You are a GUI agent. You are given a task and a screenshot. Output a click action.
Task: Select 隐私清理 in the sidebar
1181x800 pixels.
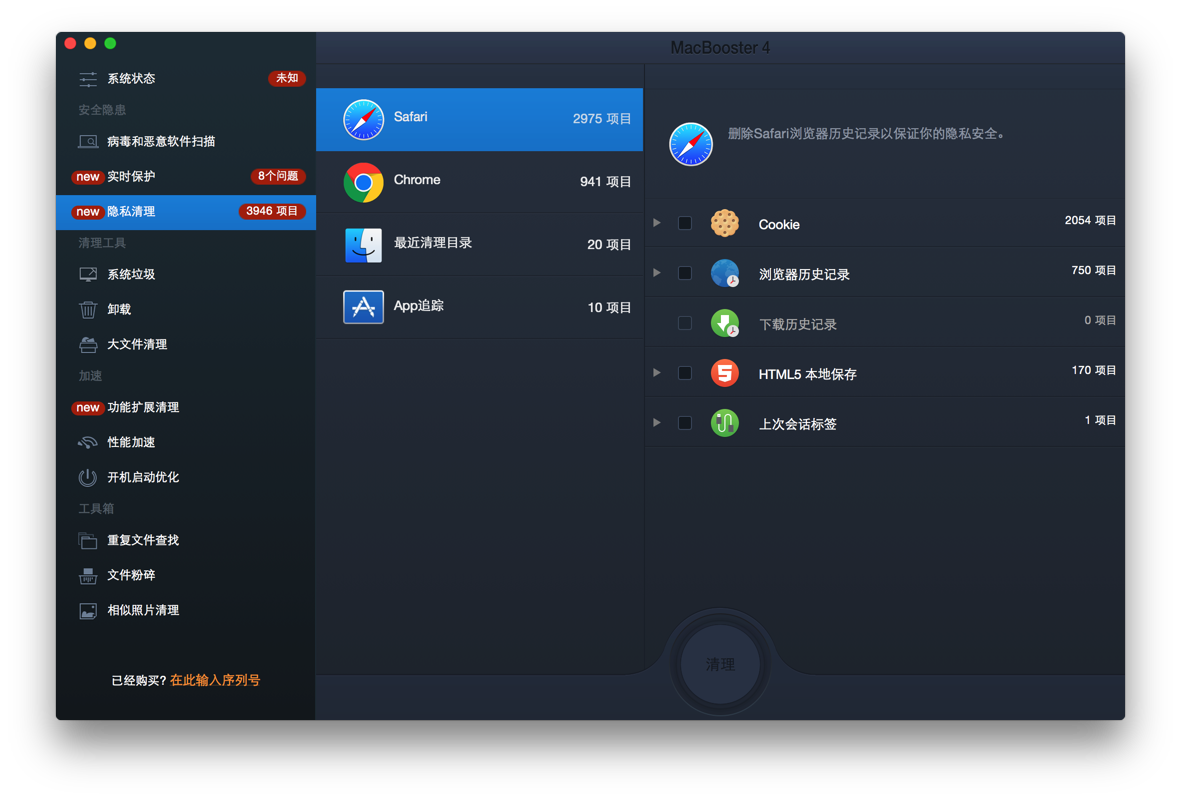coord(186,212)
